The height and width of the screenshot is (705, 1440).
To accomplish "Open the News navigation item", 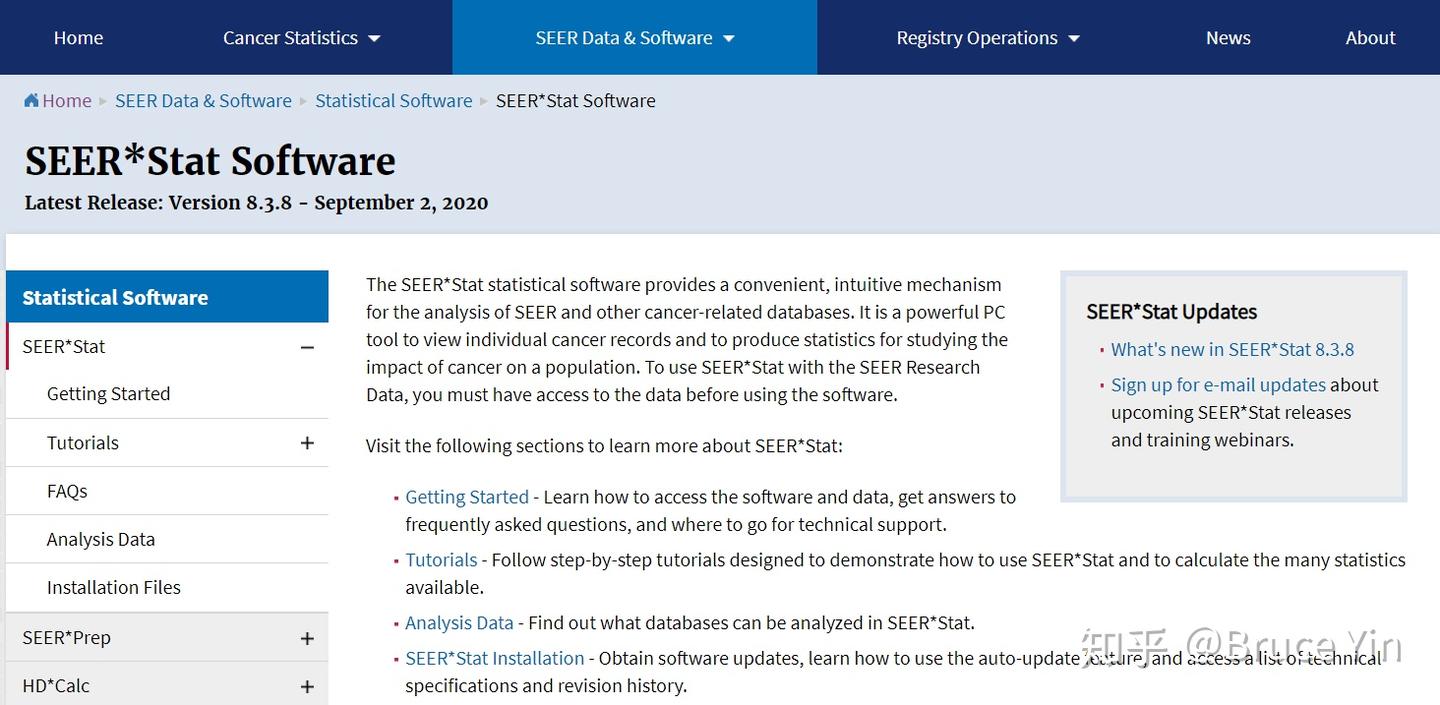I will pyautogui.click(x=1228, y=38).
